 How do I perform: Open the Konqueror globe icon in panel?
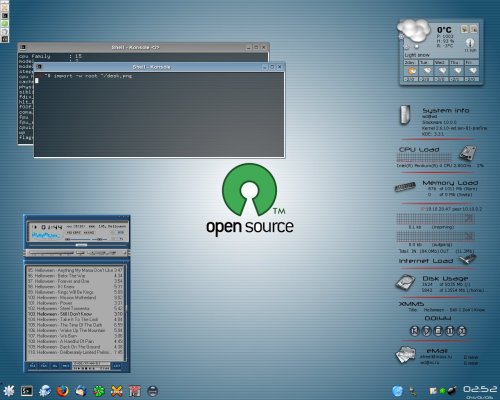[x=45, y=391]
